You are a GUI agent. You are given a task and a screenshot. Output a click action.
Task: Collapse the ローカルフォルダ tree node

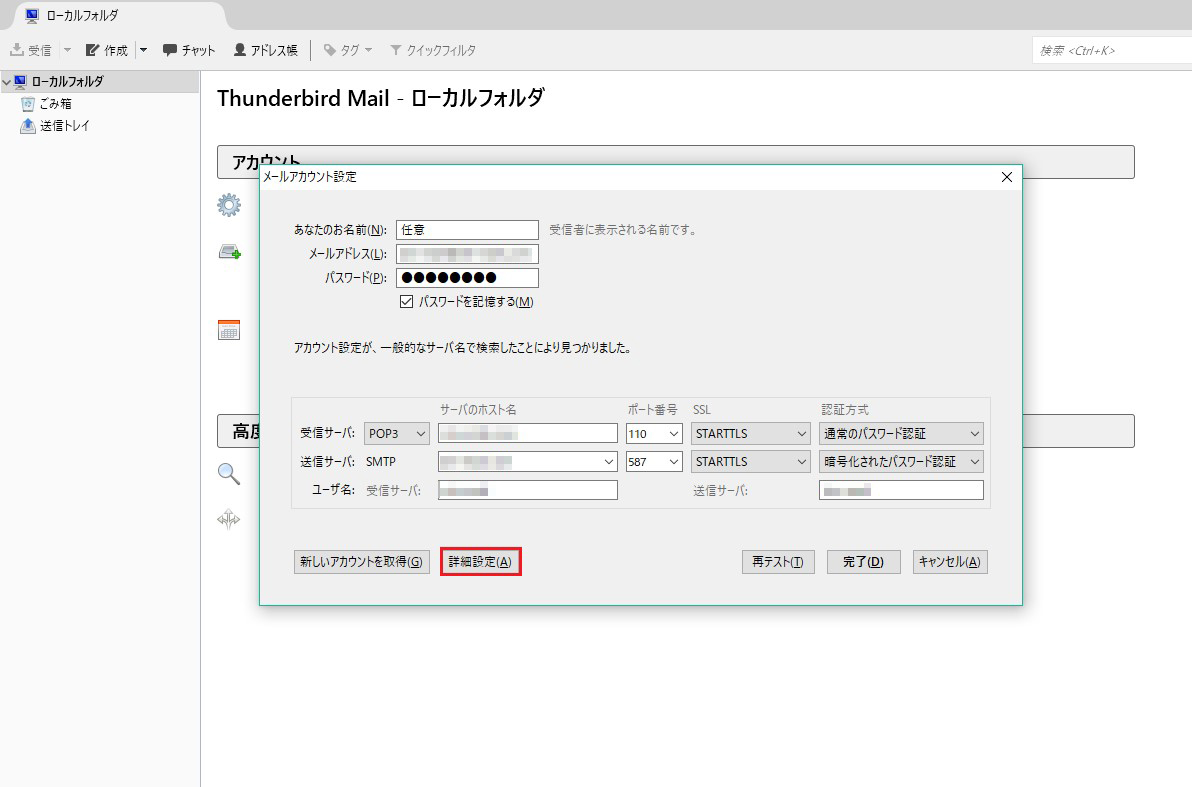[7, 82]
